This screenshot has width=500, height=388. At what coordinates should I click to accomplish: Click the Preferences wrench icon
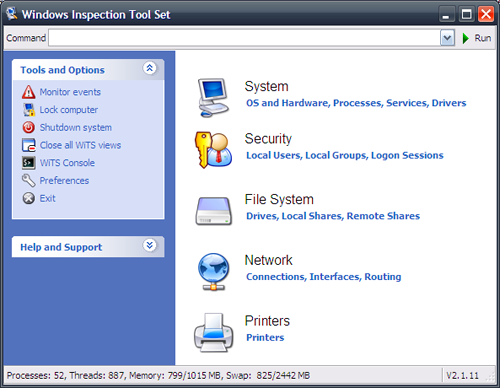29,180
